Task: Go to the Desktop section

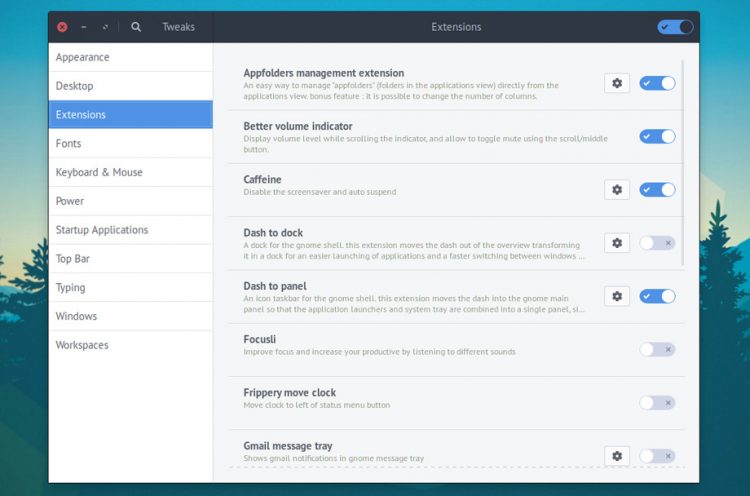Action: point(131,86)
